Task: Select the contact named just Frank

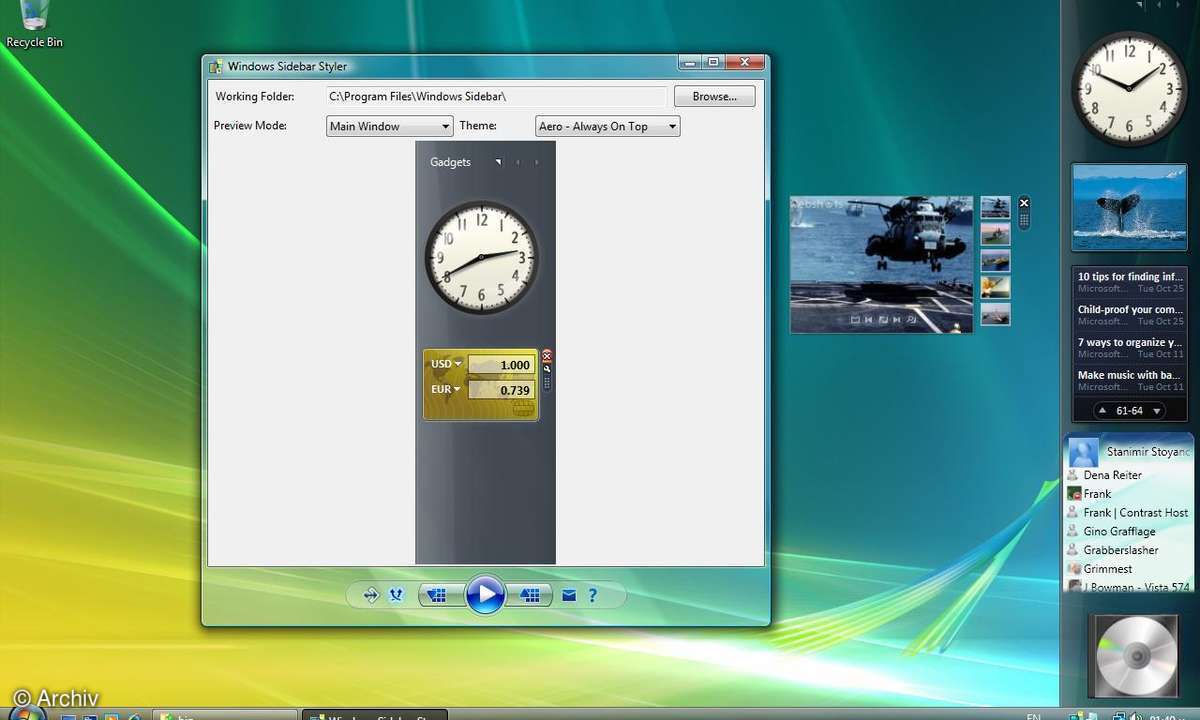Action: (1097, 494)
